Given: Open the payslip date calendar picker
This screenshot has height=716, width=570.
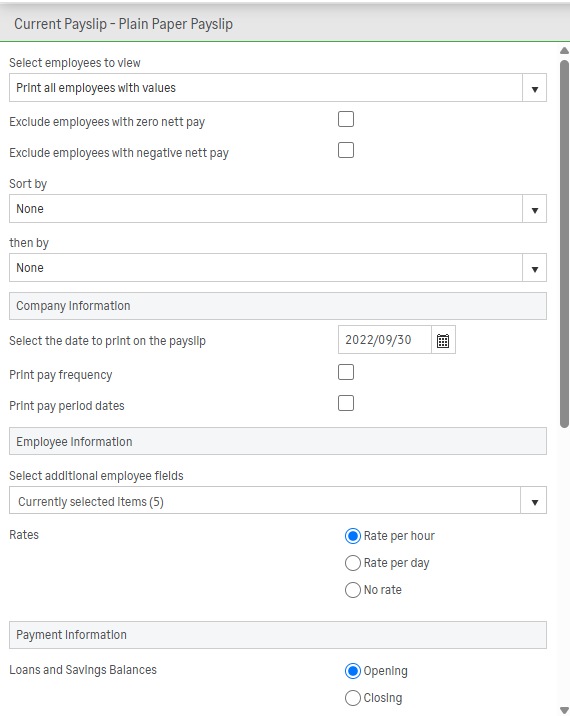Looking at the screenshot, I should [443, 340].
